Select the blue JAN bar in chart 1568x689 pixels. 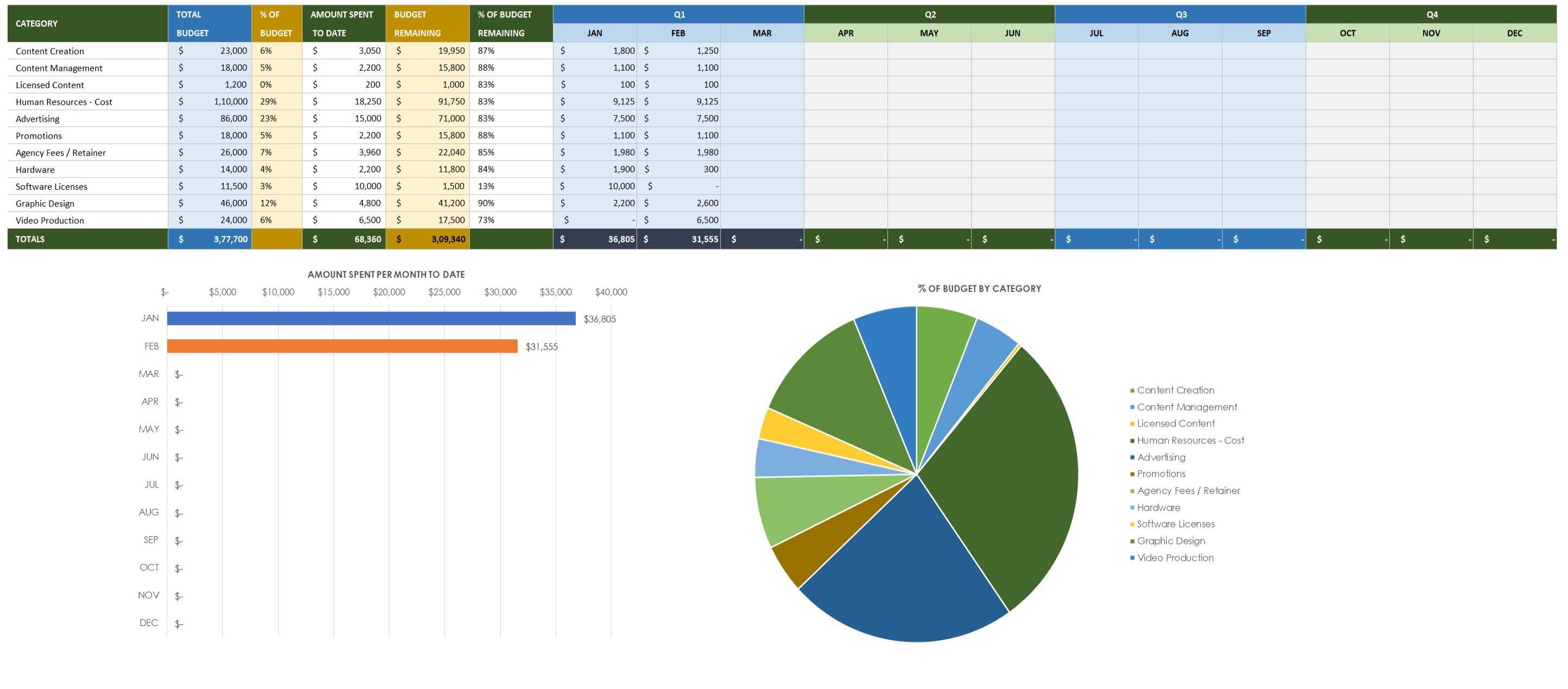coord(371,318)
